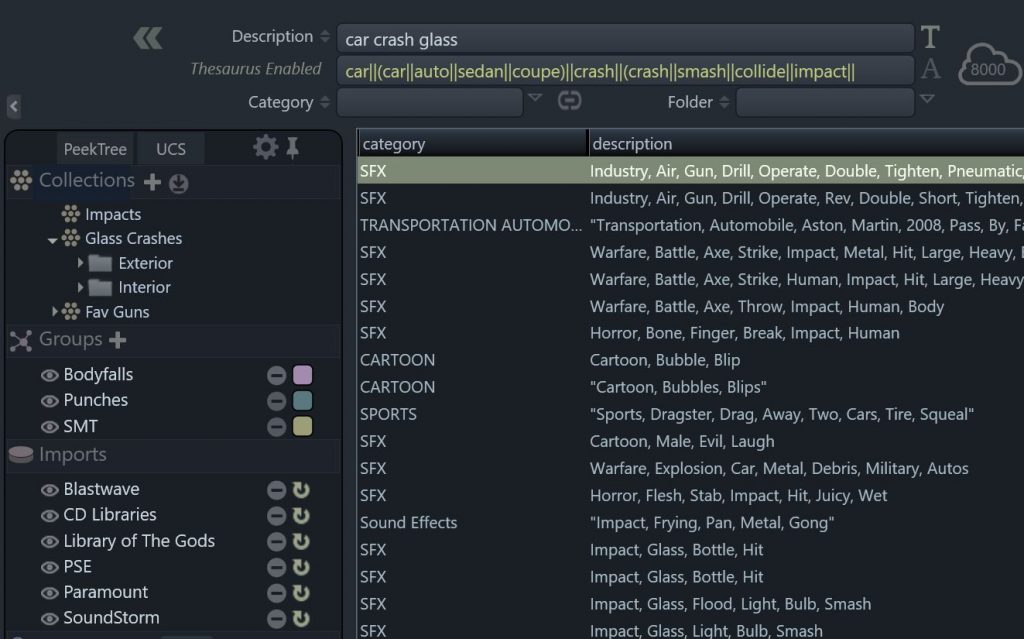Open the PeekTree settings gear

click(265, 145)
